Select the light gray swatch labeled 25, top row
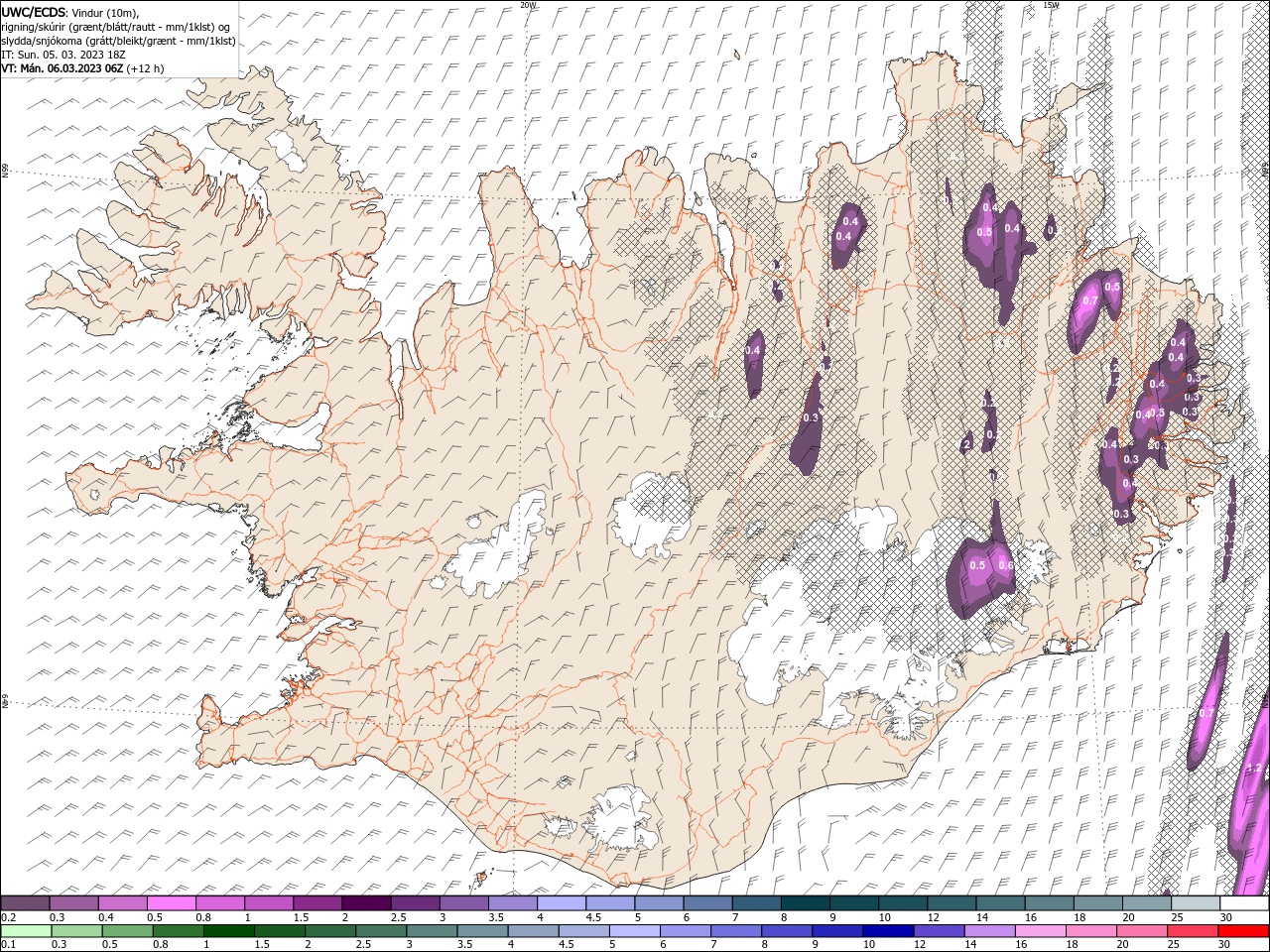The height and width of the screenshot is (952, 1270). tap(1194, 903)
